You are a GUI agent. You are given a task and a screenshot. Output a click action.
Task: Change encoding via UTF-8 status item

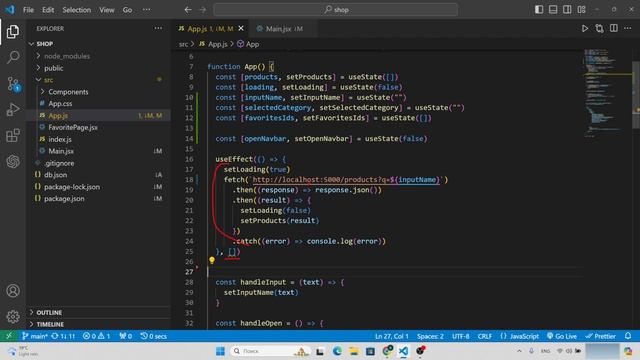pyautogui.click(x=460, y=336)
